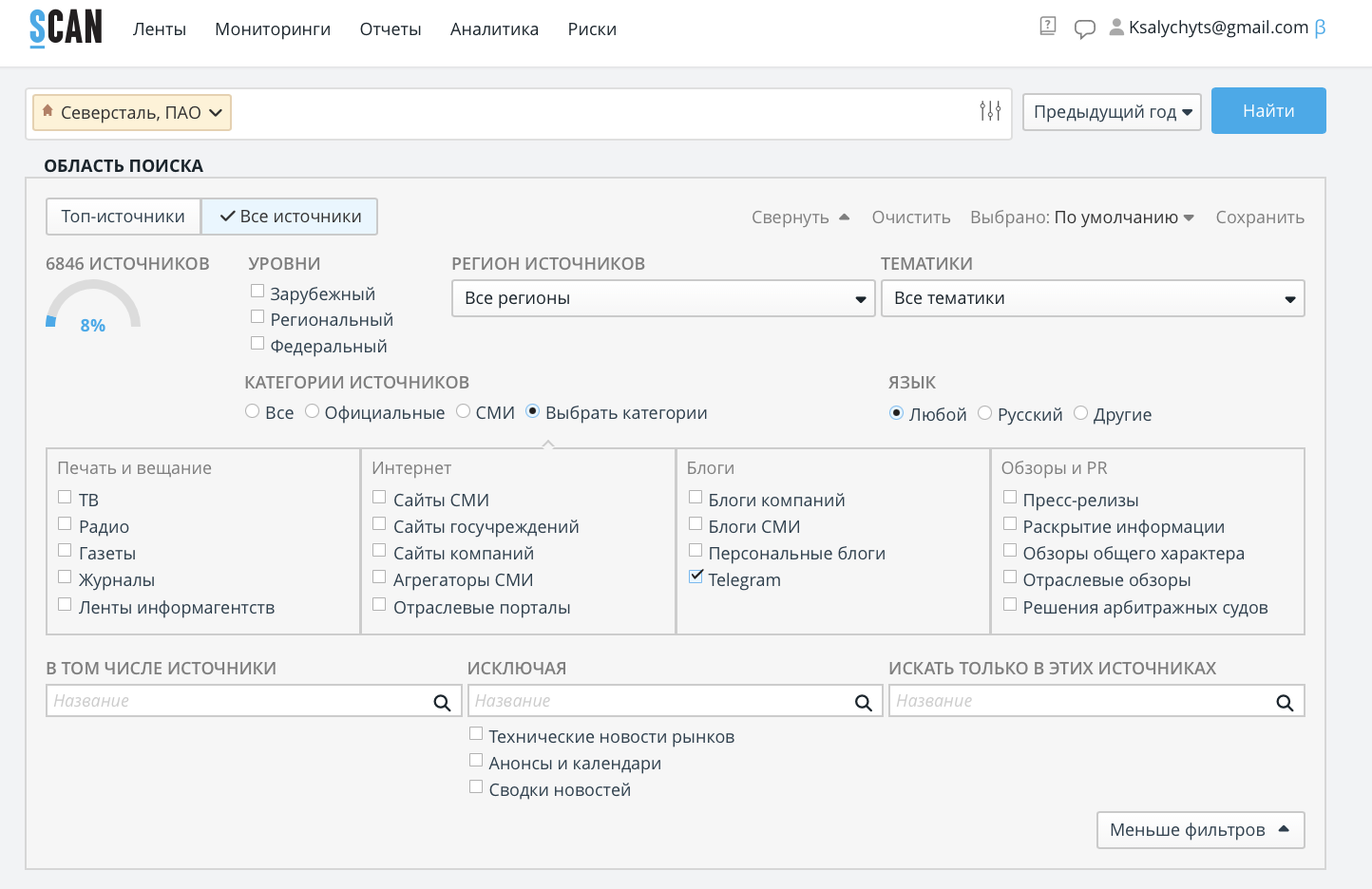Click the 8% sources gauge

pyautogui.click(x=93, y=306)
